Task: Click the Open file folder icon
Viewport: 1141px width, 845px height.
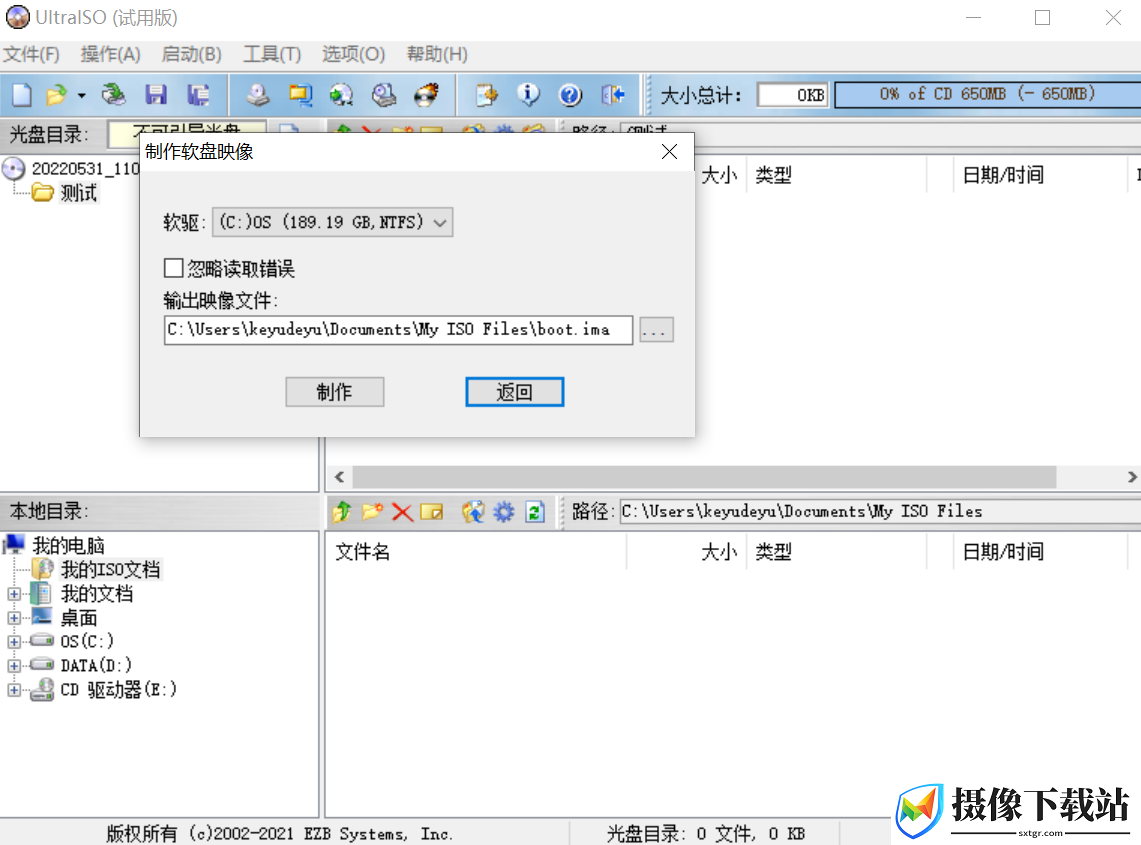Action: tap(56, 95)
